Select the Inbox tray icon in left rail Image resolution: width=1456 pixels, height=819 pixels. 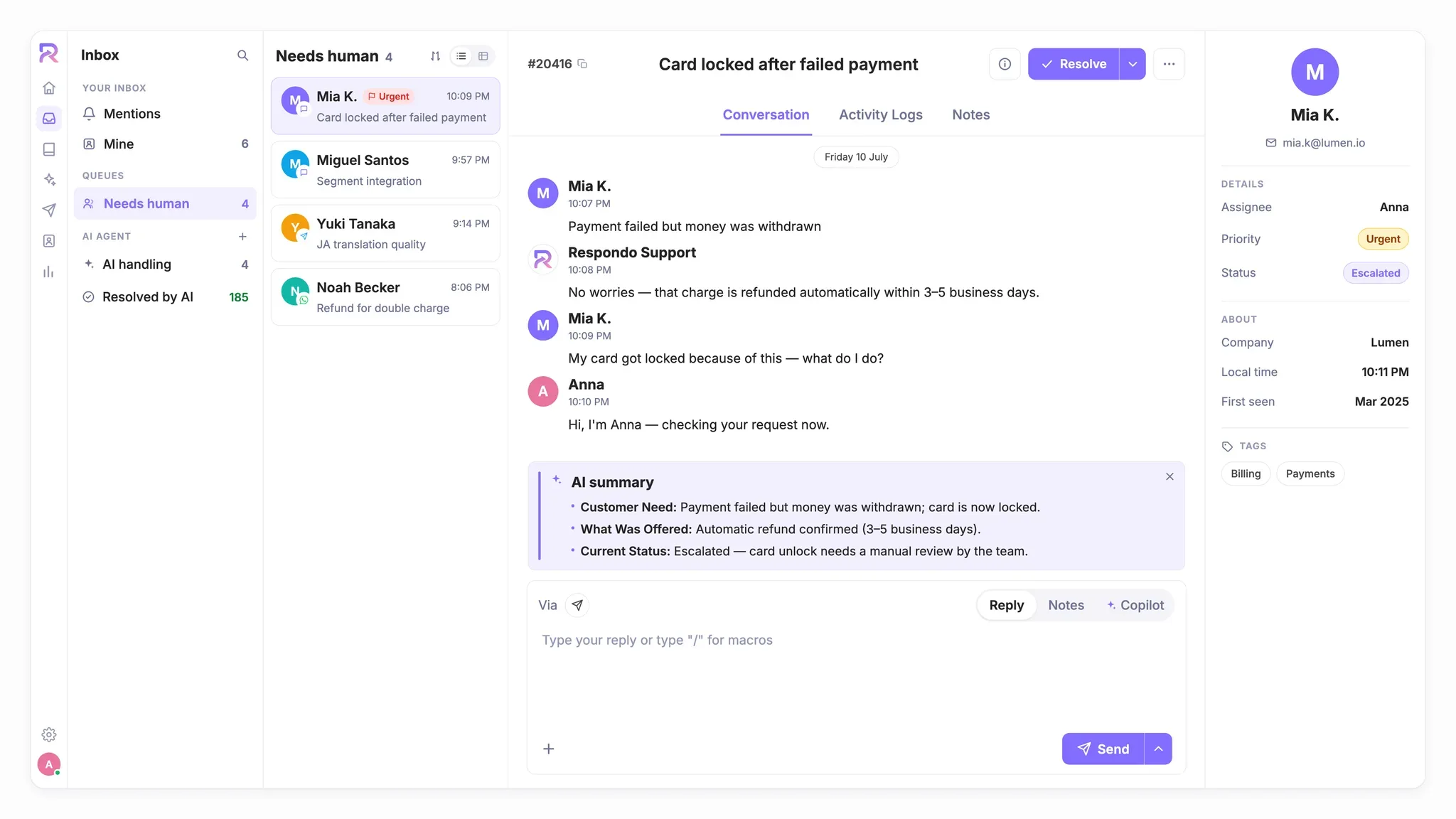(49, 119)
